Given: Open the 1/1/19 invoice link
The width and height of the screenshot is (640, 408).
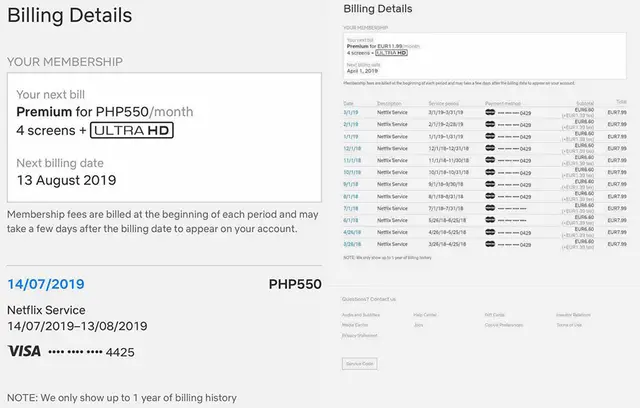Looking at the screenshot, I should coord(350,136).
